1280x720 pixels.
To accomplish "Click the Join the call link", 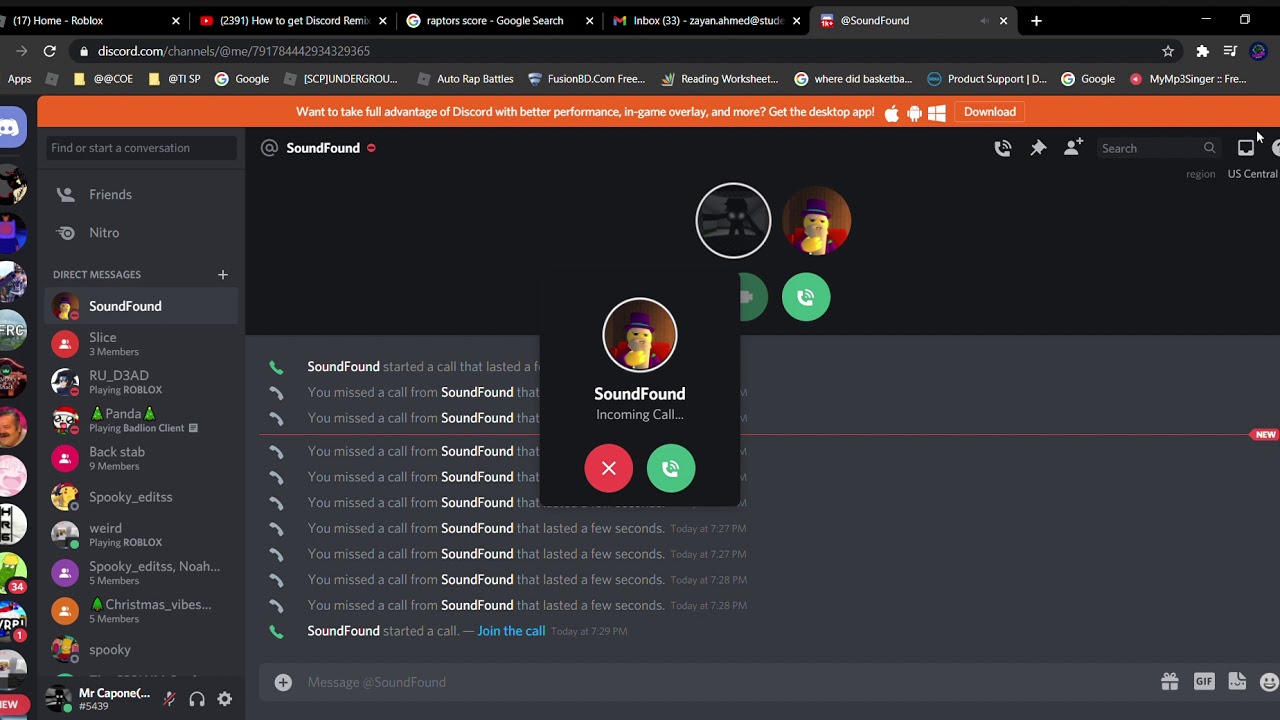I will tap(511, 631).
